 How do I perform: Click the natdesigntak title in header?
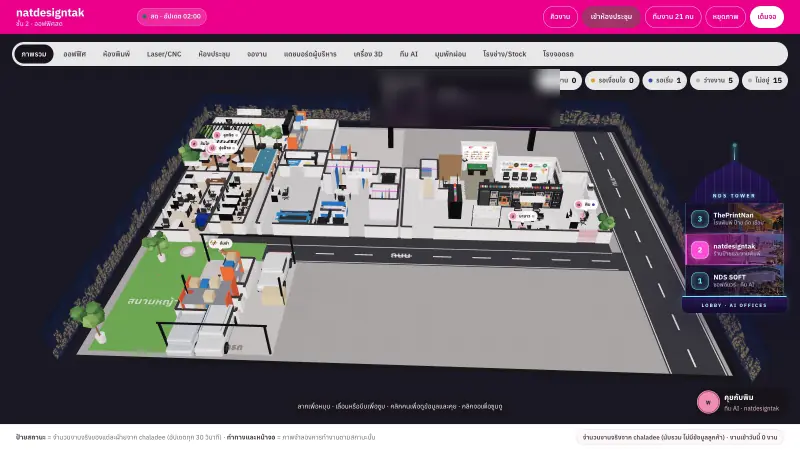tap(50, 13)
